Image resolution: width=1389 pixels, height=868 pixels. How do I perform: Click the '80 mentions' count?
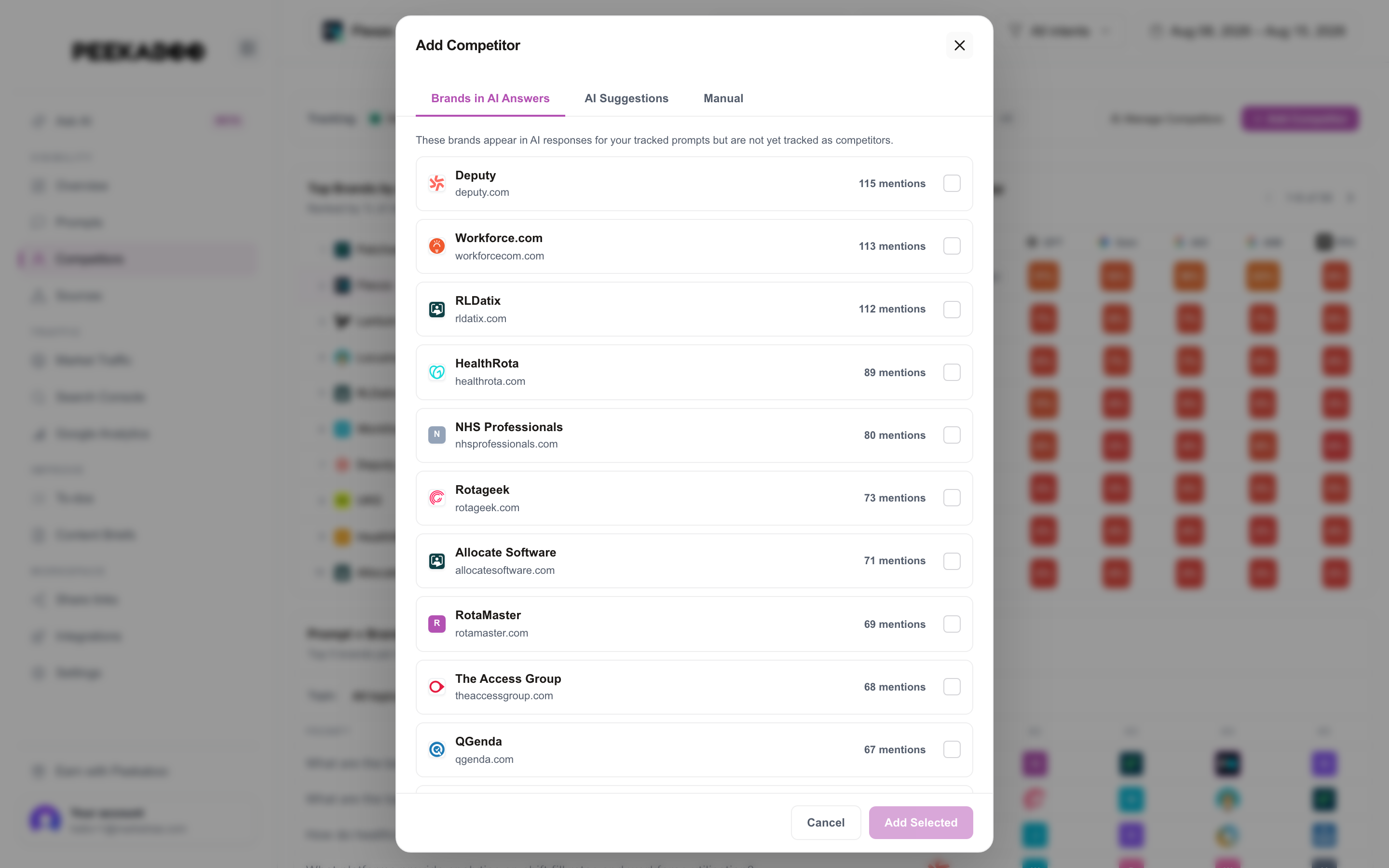(x=895, y=435)
